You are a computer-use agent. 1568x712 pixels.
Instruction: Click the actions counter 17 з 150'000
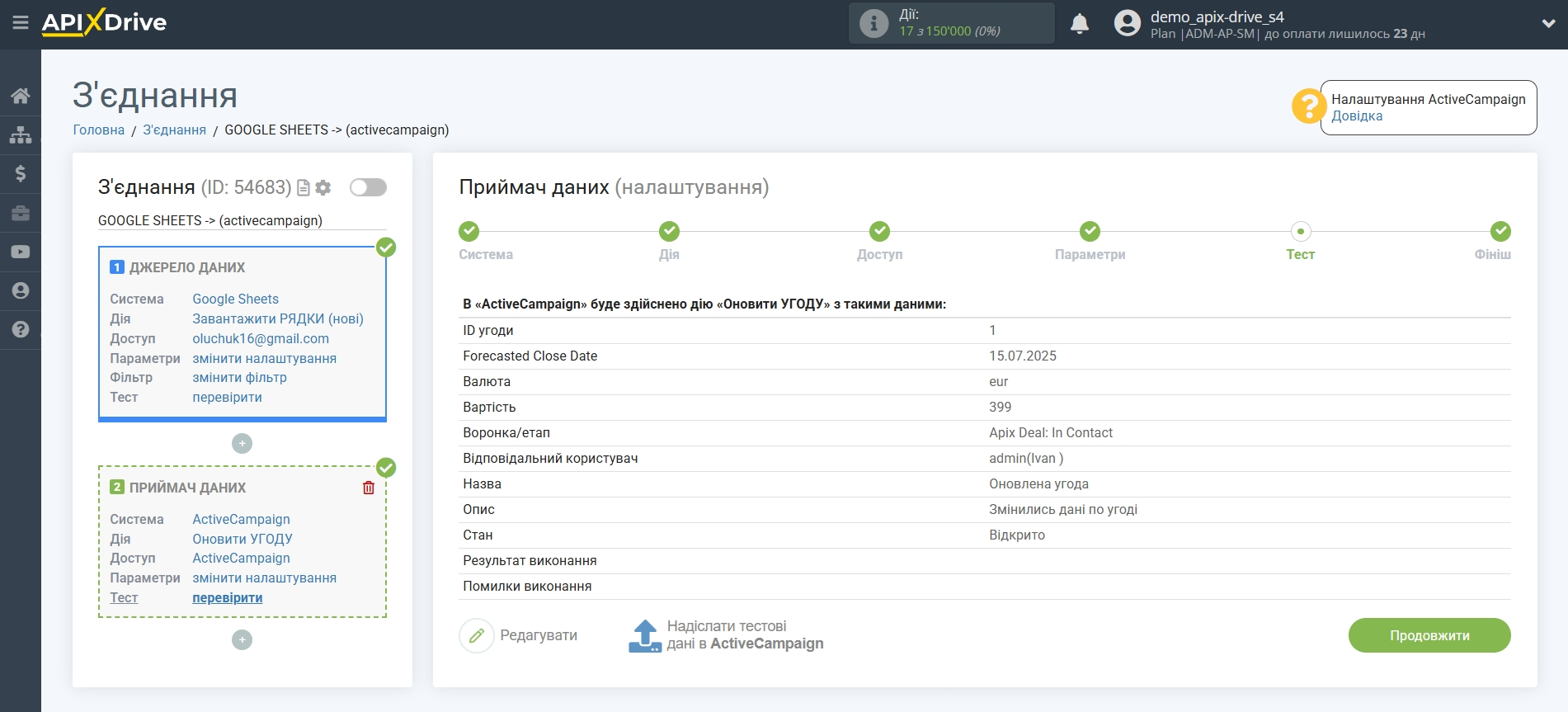[x=949, y=31]
